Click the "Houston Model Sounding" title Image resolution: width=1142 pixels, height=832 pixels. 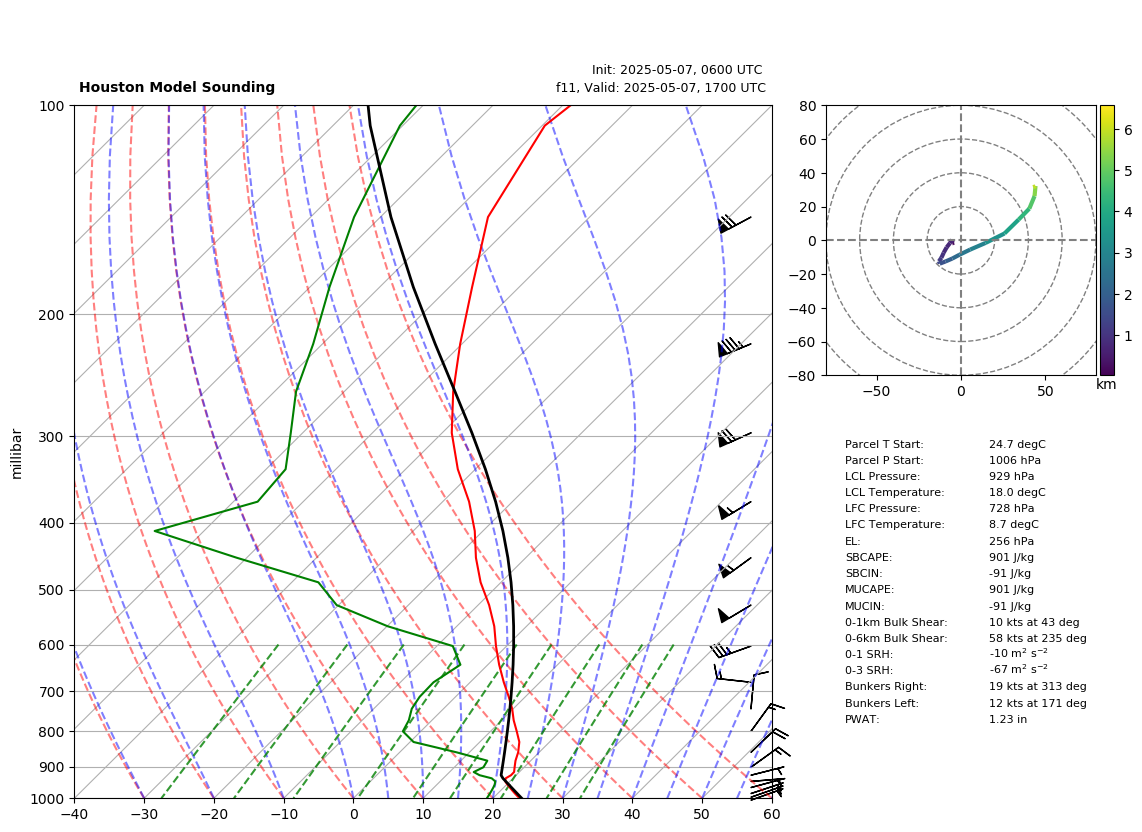(x=177, y=87)
